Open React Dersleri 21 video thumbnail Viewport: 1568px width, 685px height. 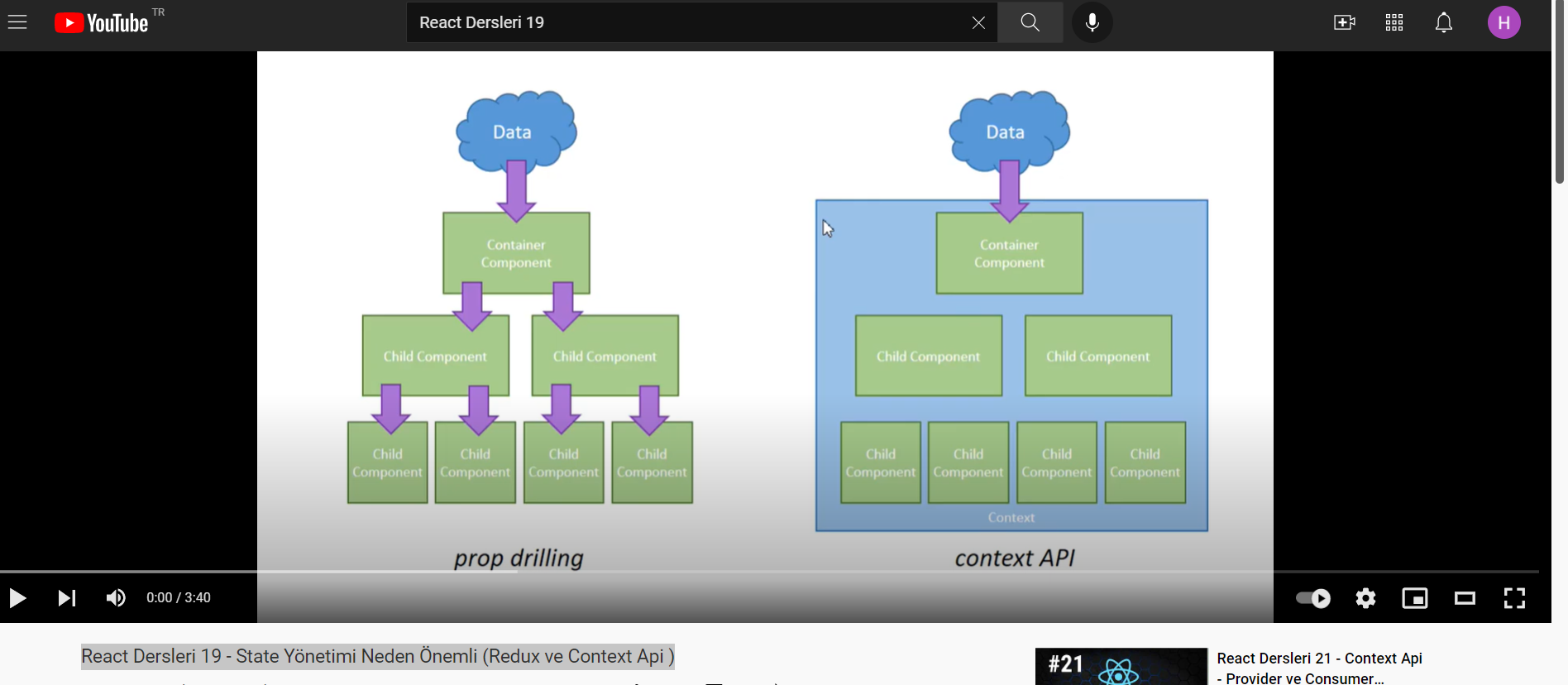(1121, 667)
